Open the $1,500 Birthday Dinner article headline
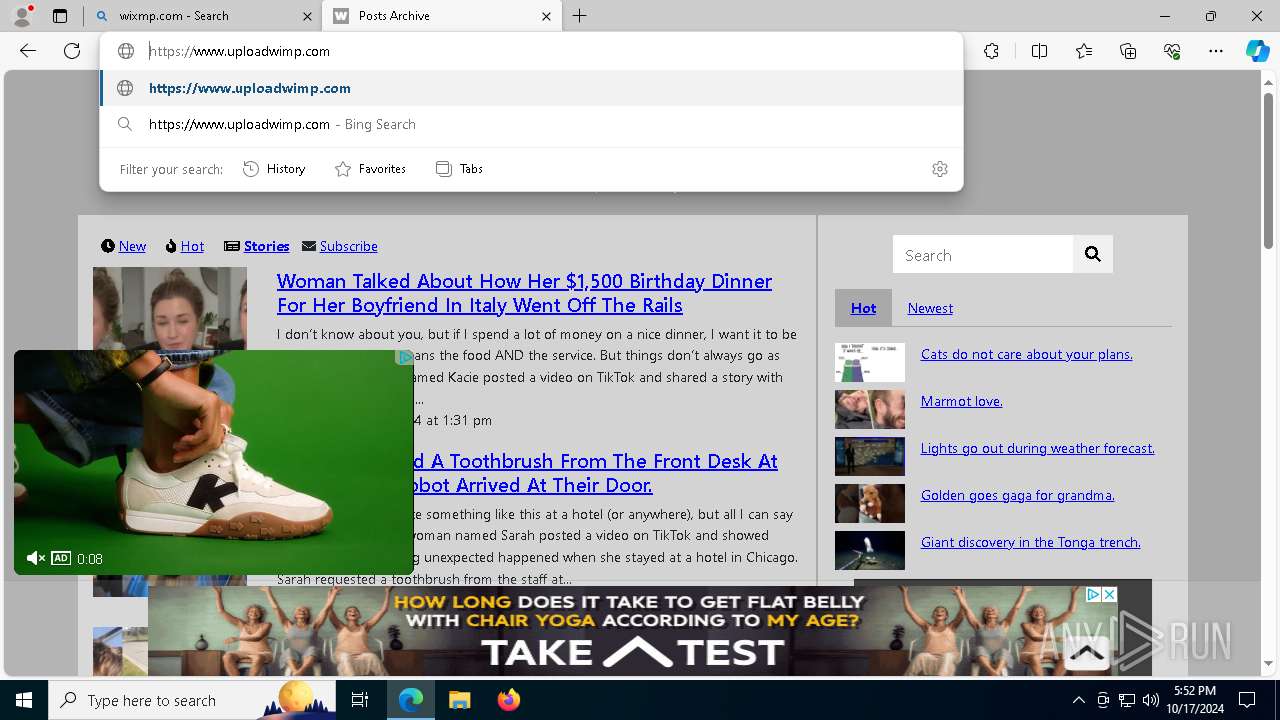 coord(524,293)
